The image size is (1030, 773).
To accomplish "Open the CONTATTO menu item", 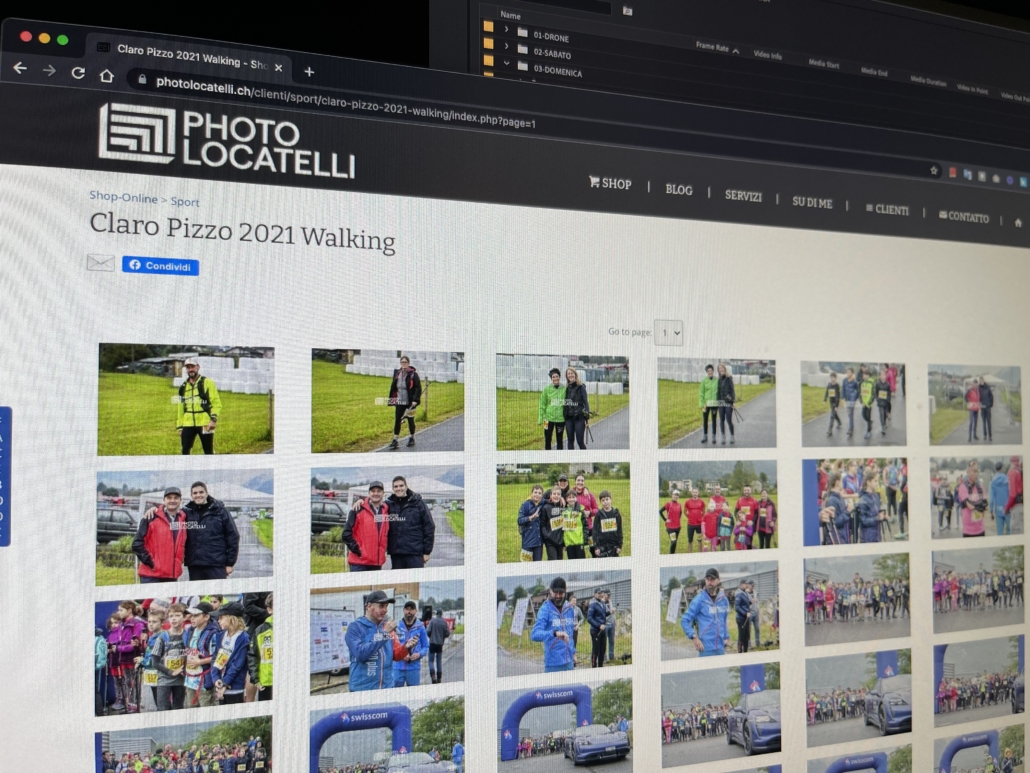I will click(964, 217).
